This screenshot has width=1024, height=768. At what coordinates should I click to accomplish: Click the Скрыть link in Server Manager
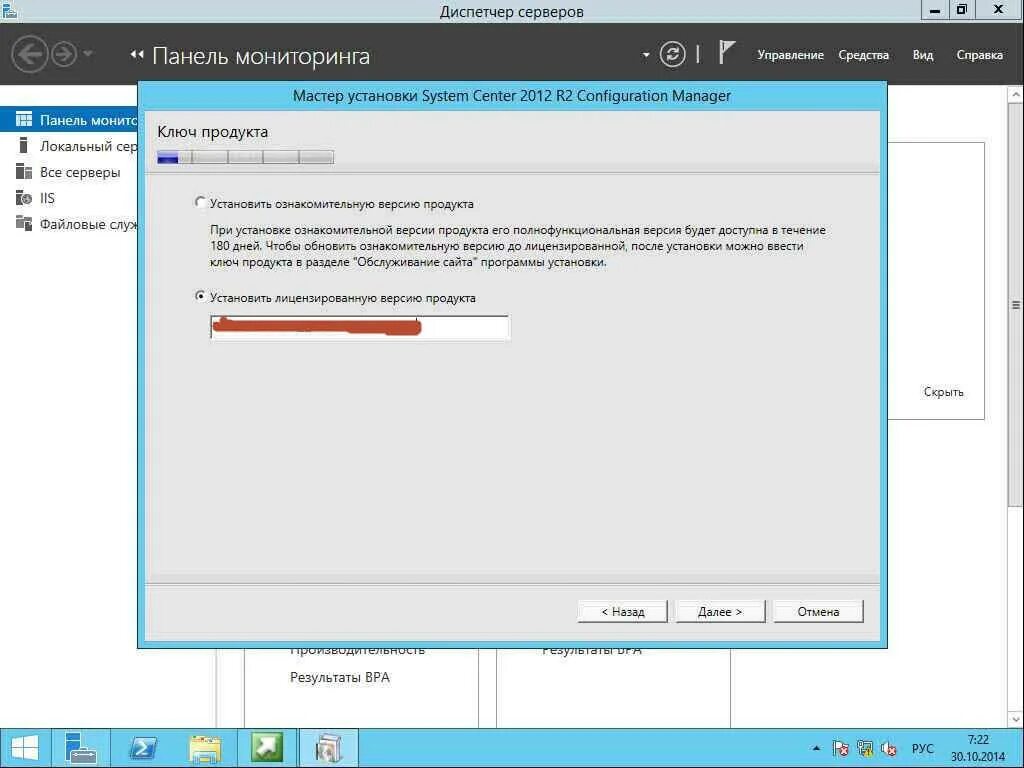coord(943,392)
